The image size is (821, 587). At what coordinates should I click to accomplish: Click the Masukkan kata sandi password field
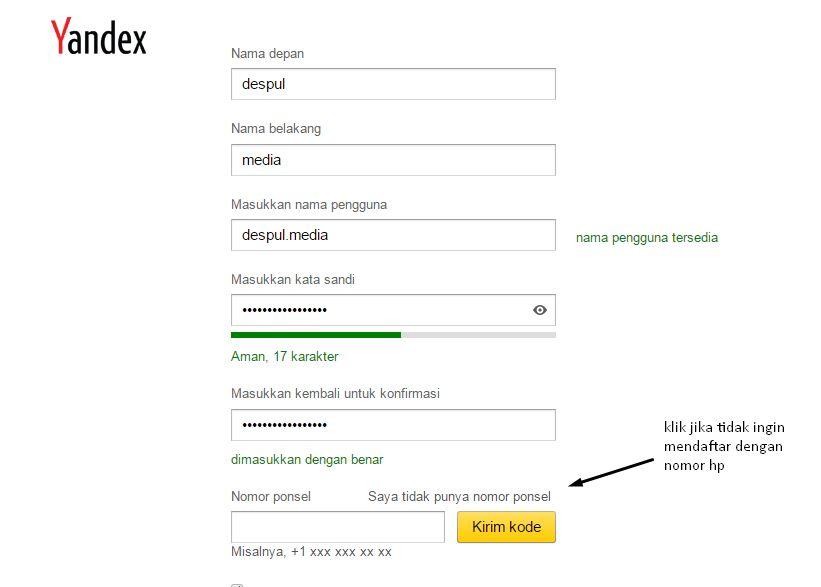coord(380,310)
